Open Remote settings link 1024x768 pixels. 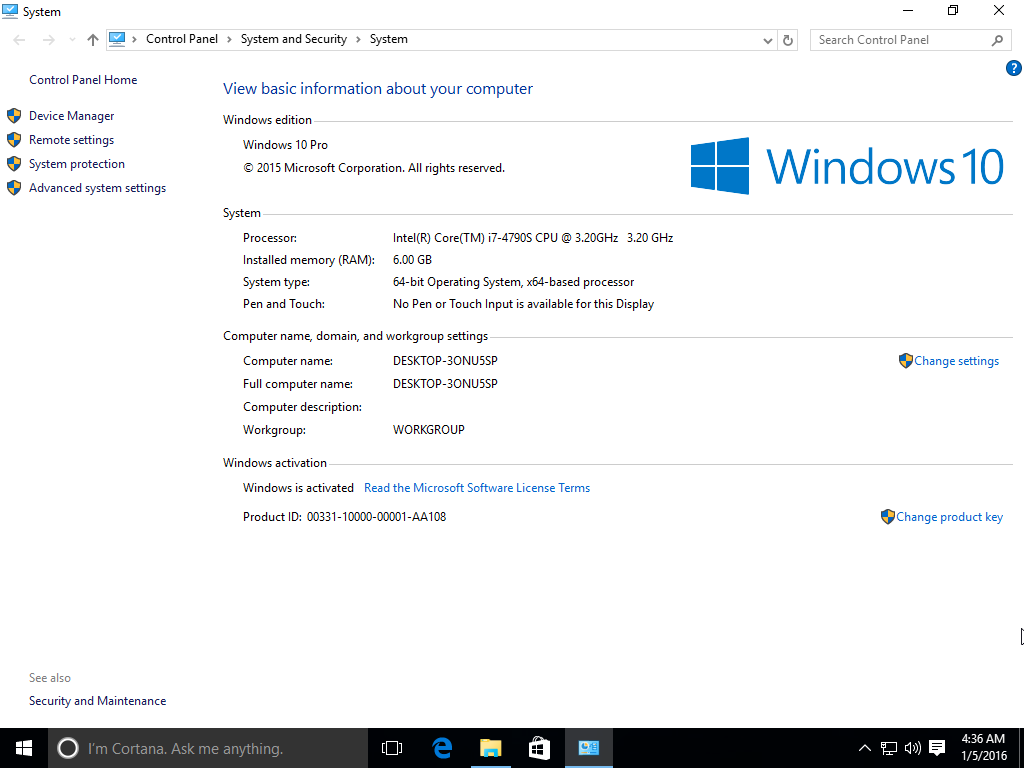[71, 140]
